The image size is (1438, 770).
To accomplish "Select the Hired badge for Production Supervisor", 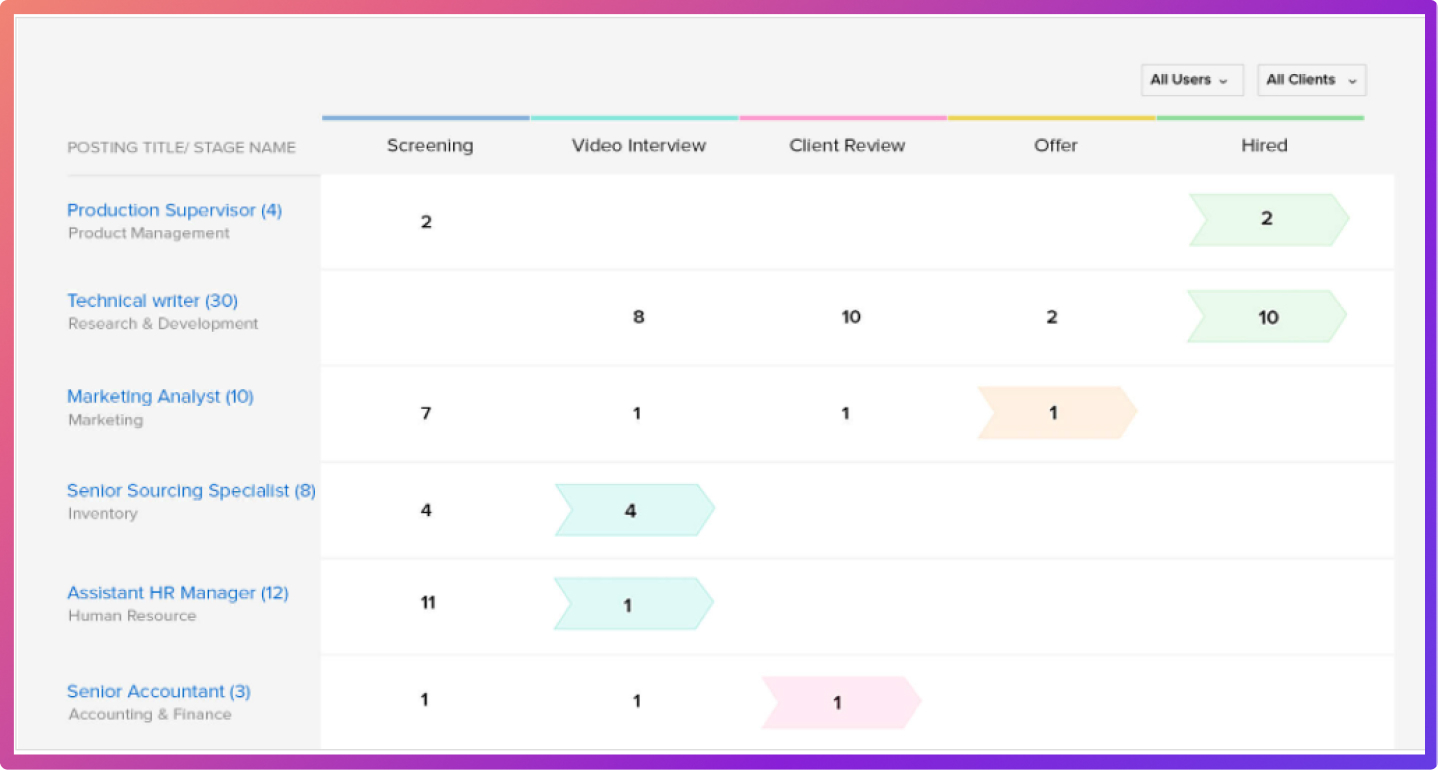I will (1269, 219).
